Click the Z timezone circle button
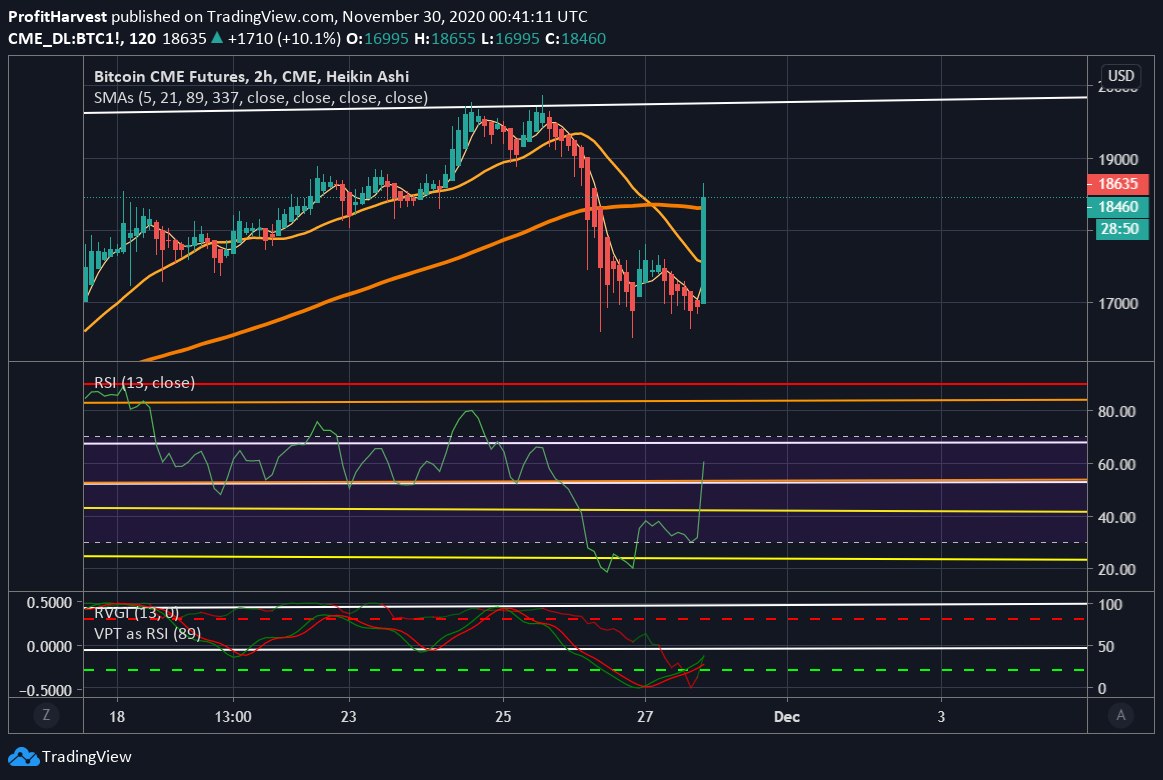 46,715
